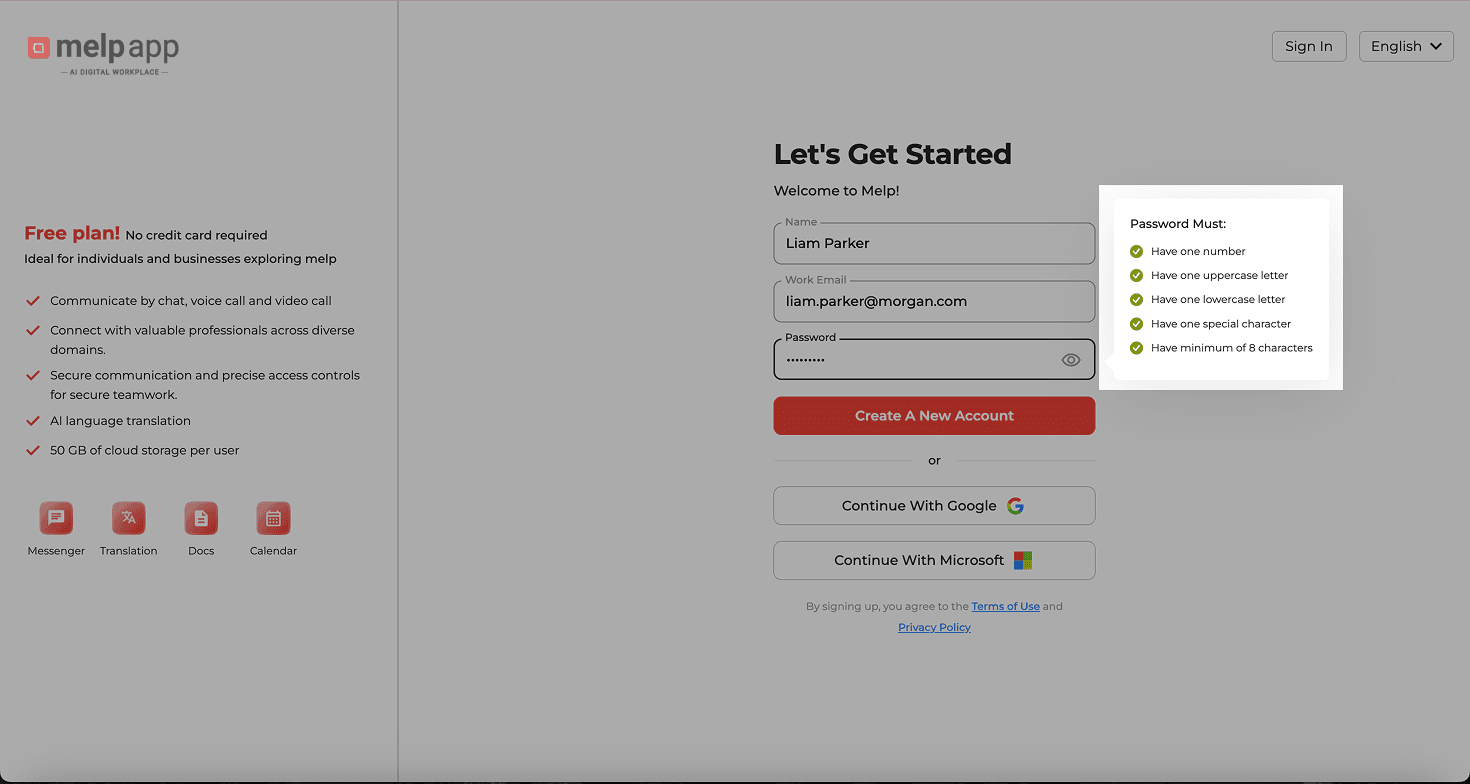Click the Sign In button
Screen dimensions: 1470x784
[1308, 46]
